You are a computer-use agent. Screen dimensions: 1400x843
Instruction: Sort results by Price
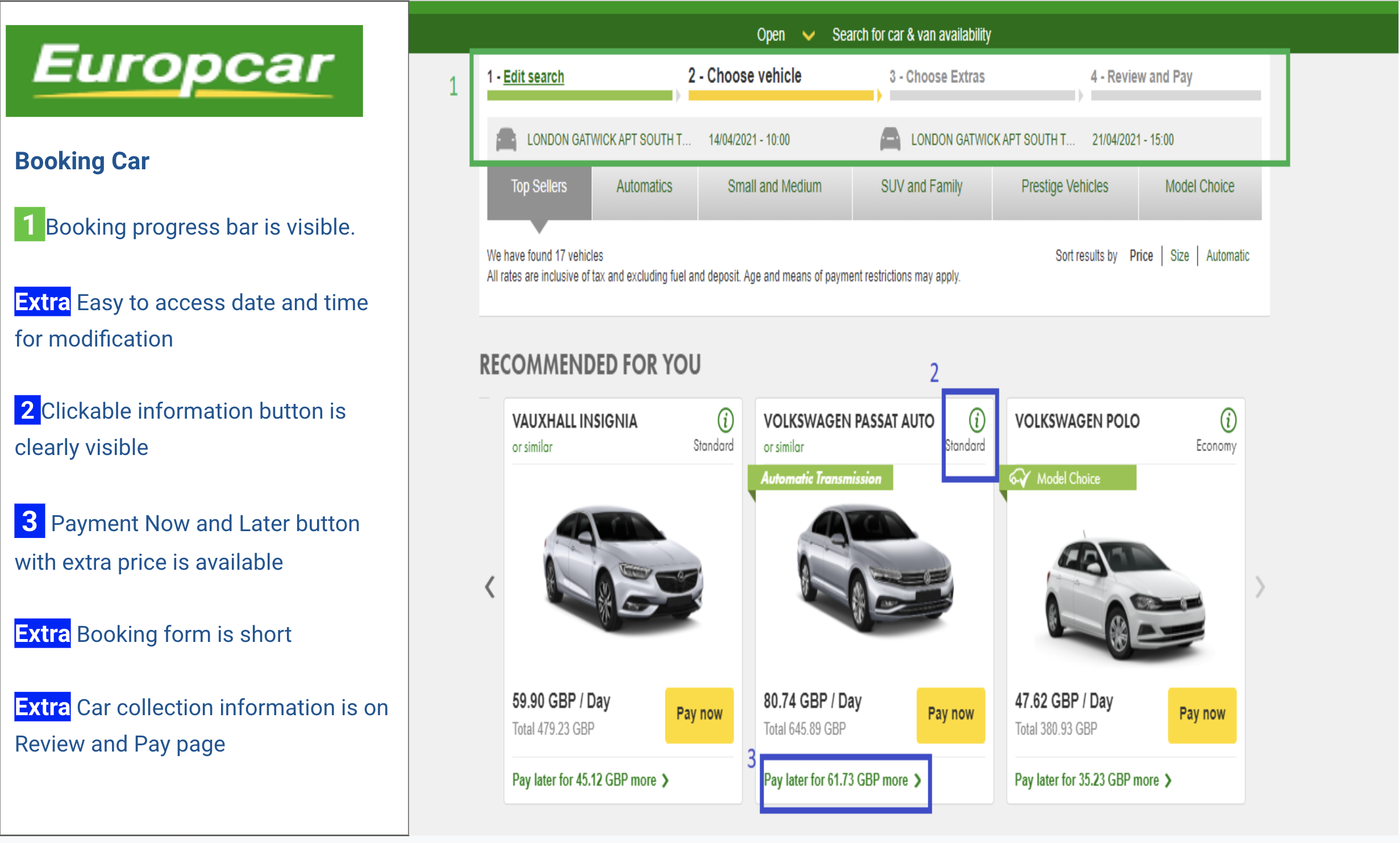(1141, 256)
